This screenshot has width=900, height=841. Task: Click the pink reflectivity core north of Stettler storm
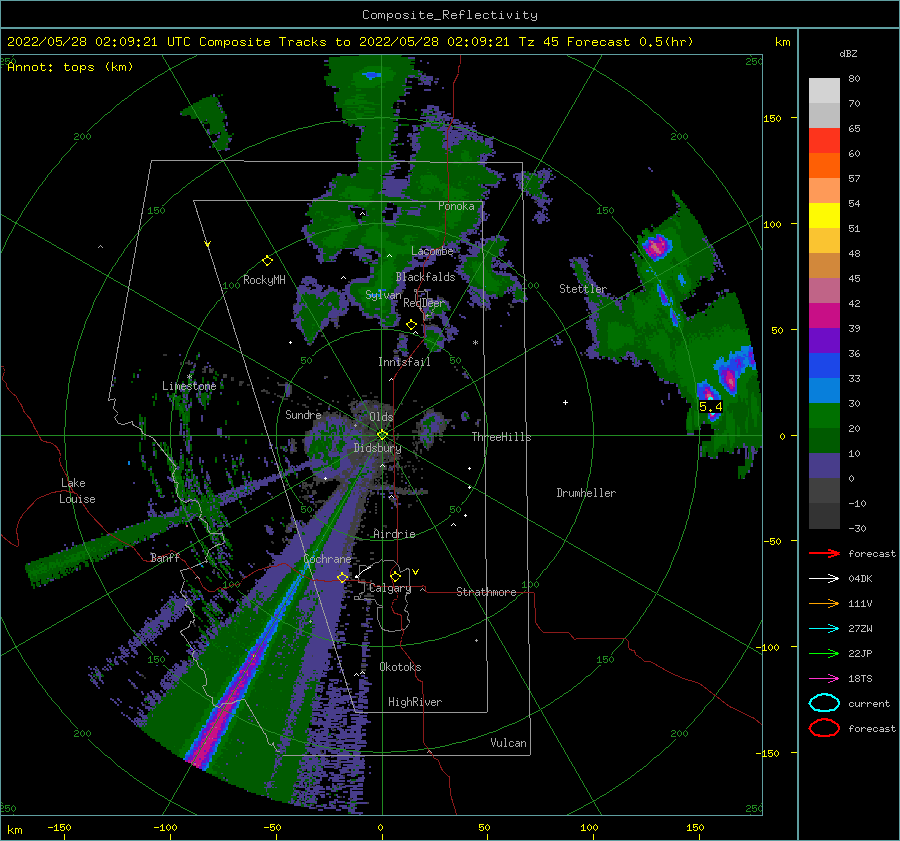[656, 247]
